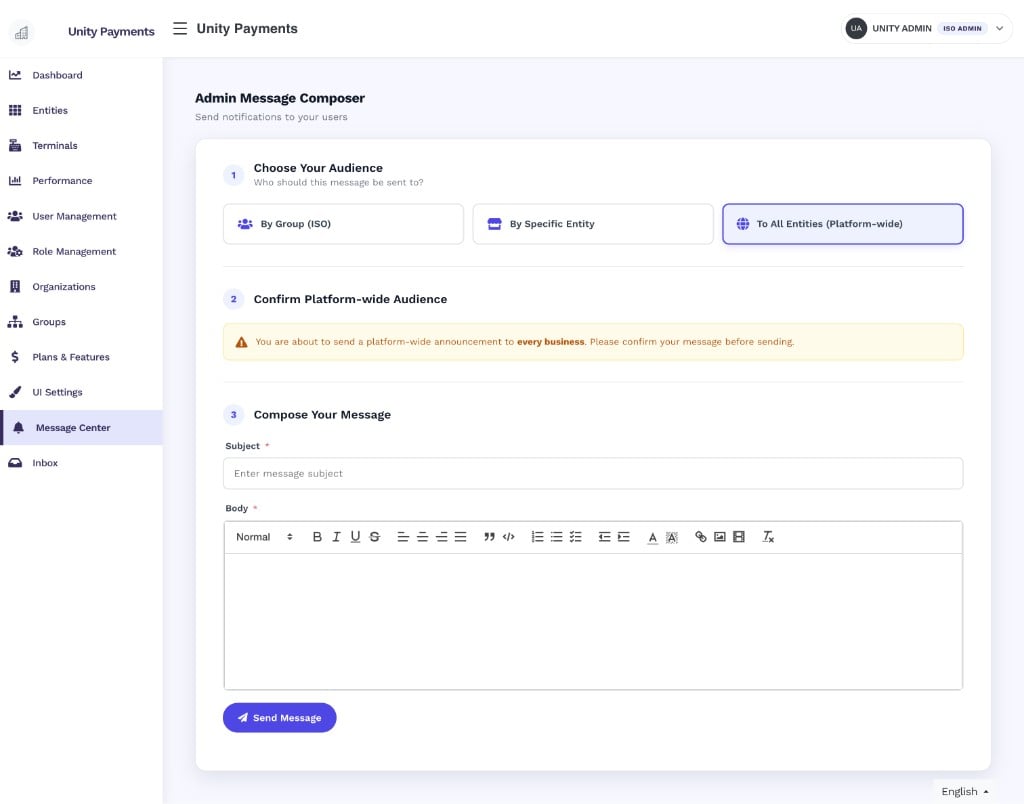Toggle the sidebar with hamburger icon
The width and height of the screenshot is (1024, 804).
[180, 29]
